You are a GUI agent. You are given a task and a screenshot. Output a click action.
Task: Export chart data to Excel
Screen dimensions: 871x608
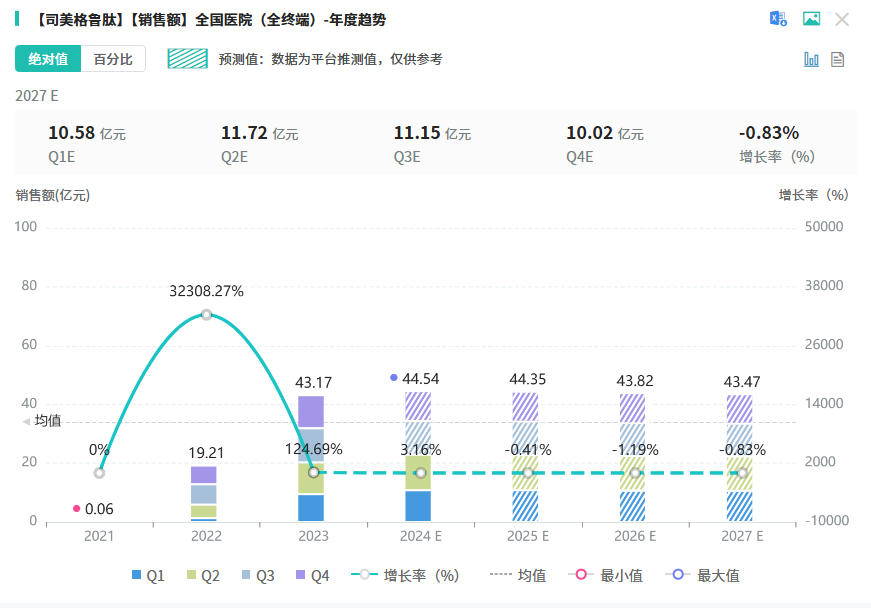click(x=778, y=19)
